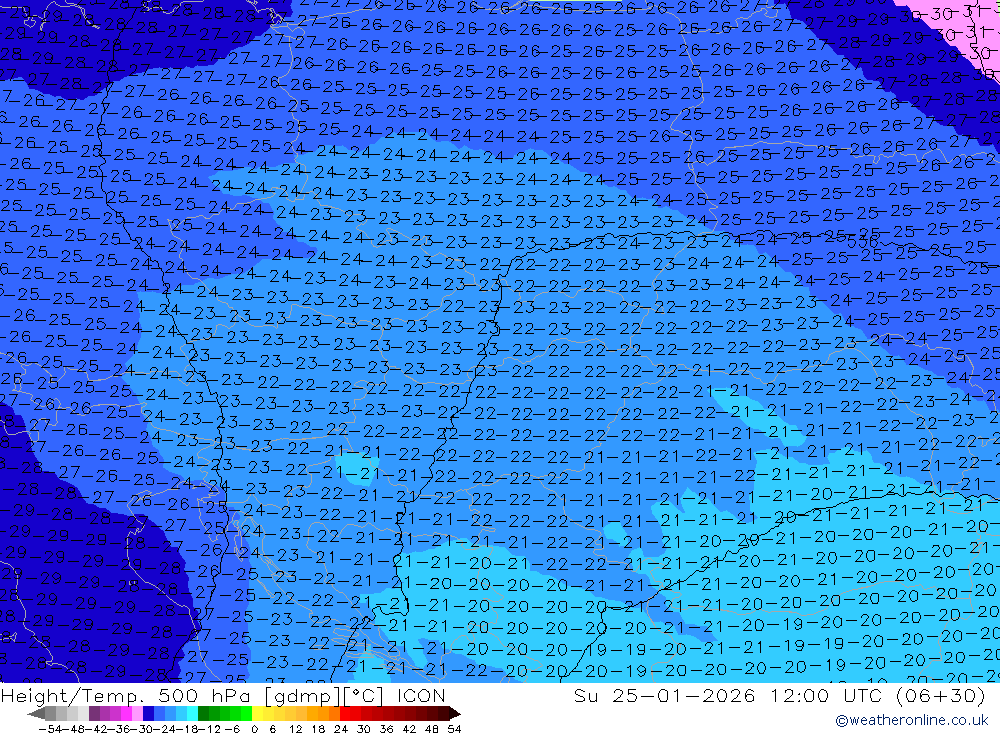Click the 556 geopotential contour label
The width and height of the screenshot is (1000, 733).
coord(863,242)
